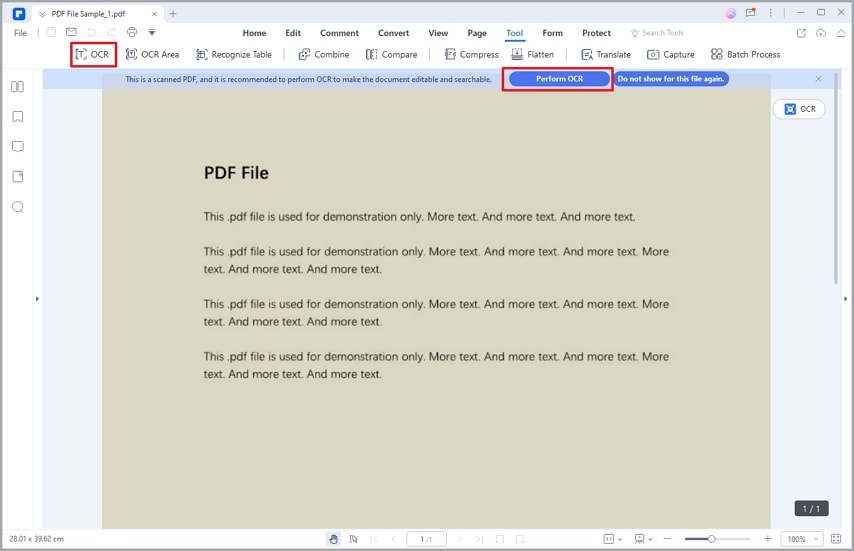Select the OCR Area tool

(x=152, y=54)
